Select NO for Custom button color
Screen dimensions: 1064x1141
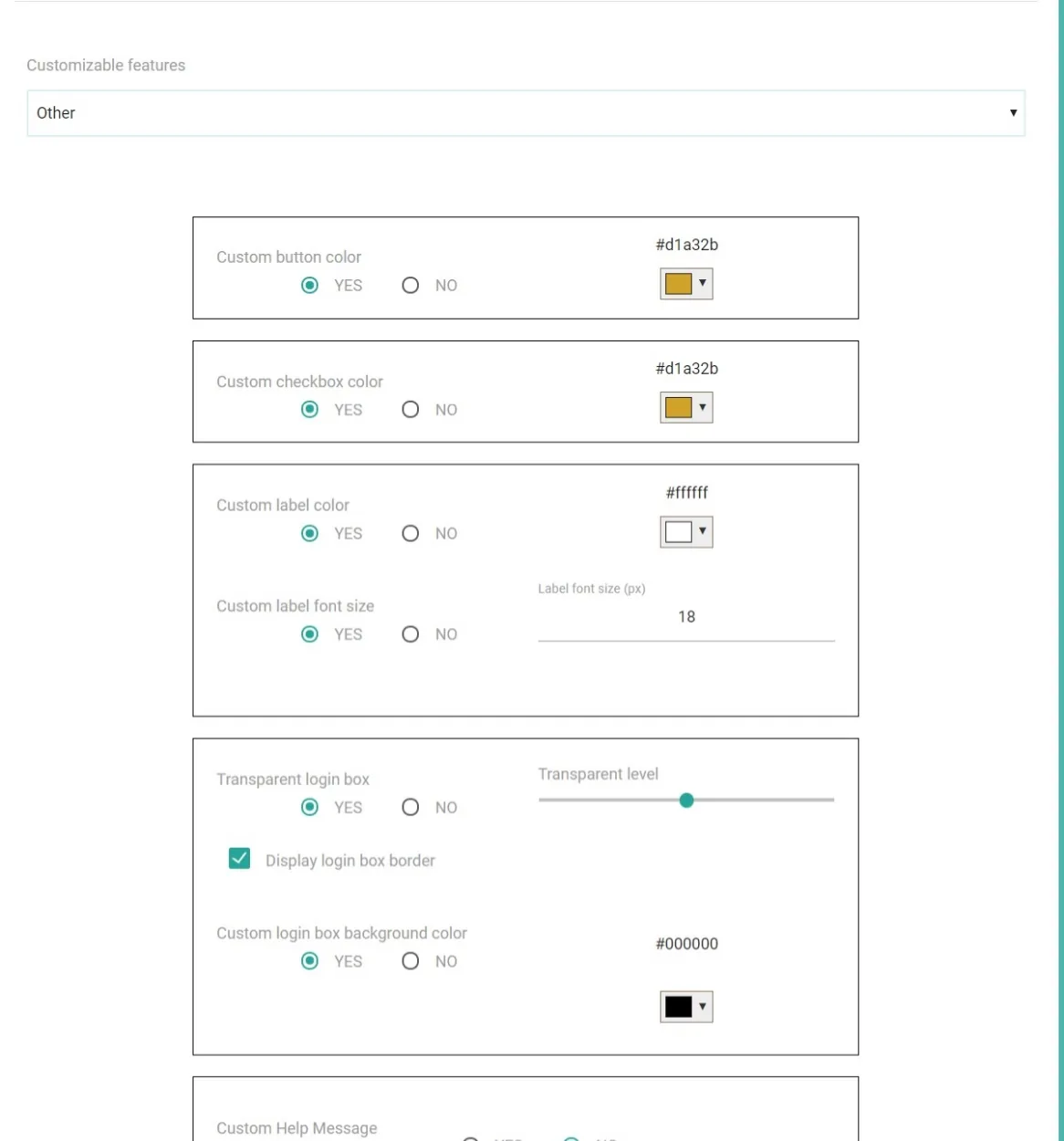[x=411, y=286]
